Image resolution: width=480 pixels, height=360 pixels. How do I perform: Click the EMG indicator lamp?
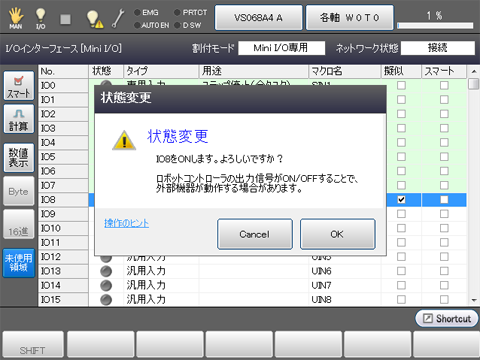137,13
